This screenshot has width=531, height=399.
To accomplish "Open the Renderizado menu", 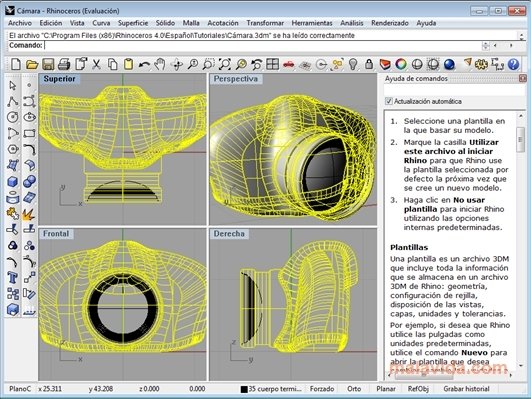I will coord(389,23).
